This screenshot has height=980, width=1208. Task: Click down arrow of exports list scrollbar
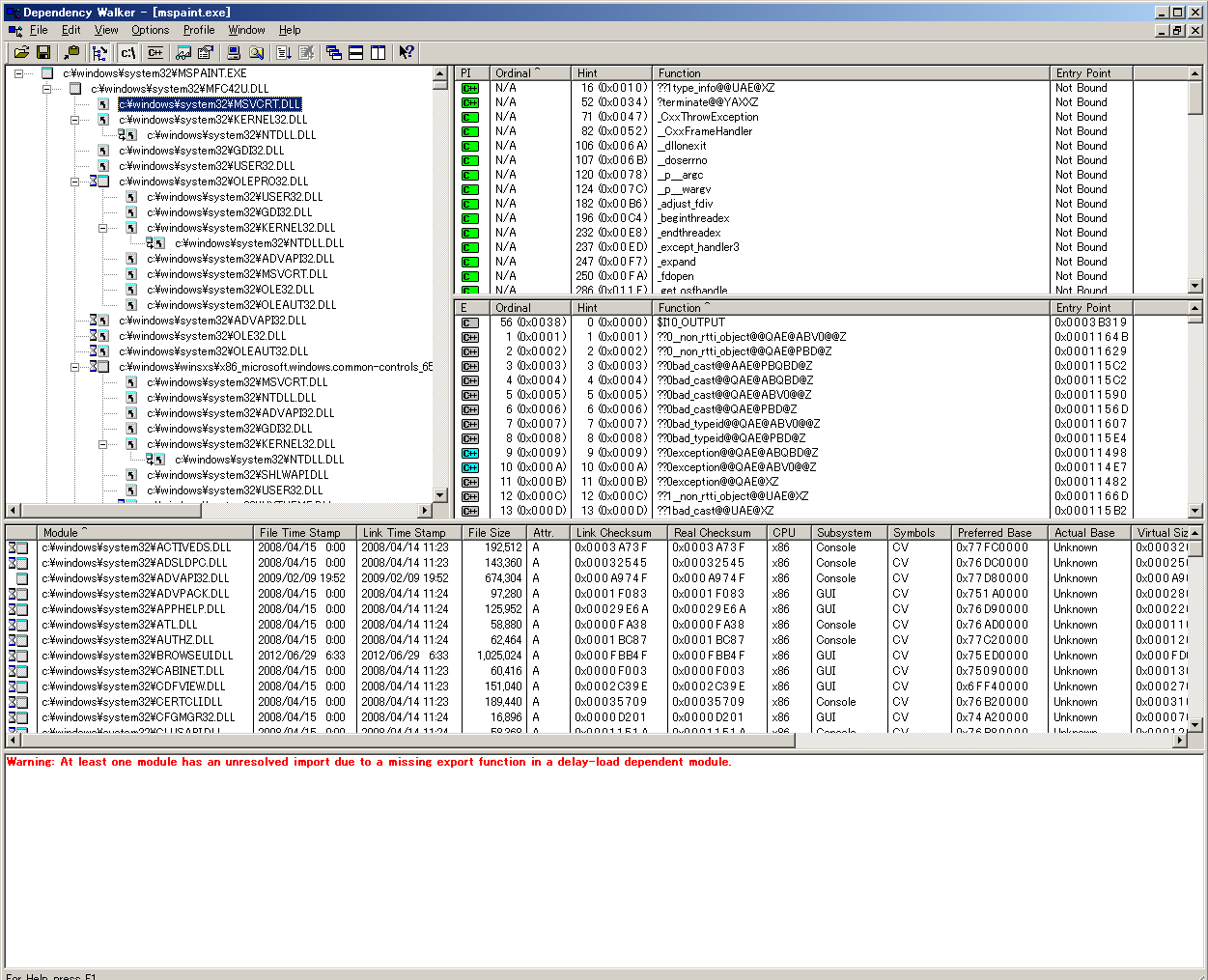tap(1195, 511)
